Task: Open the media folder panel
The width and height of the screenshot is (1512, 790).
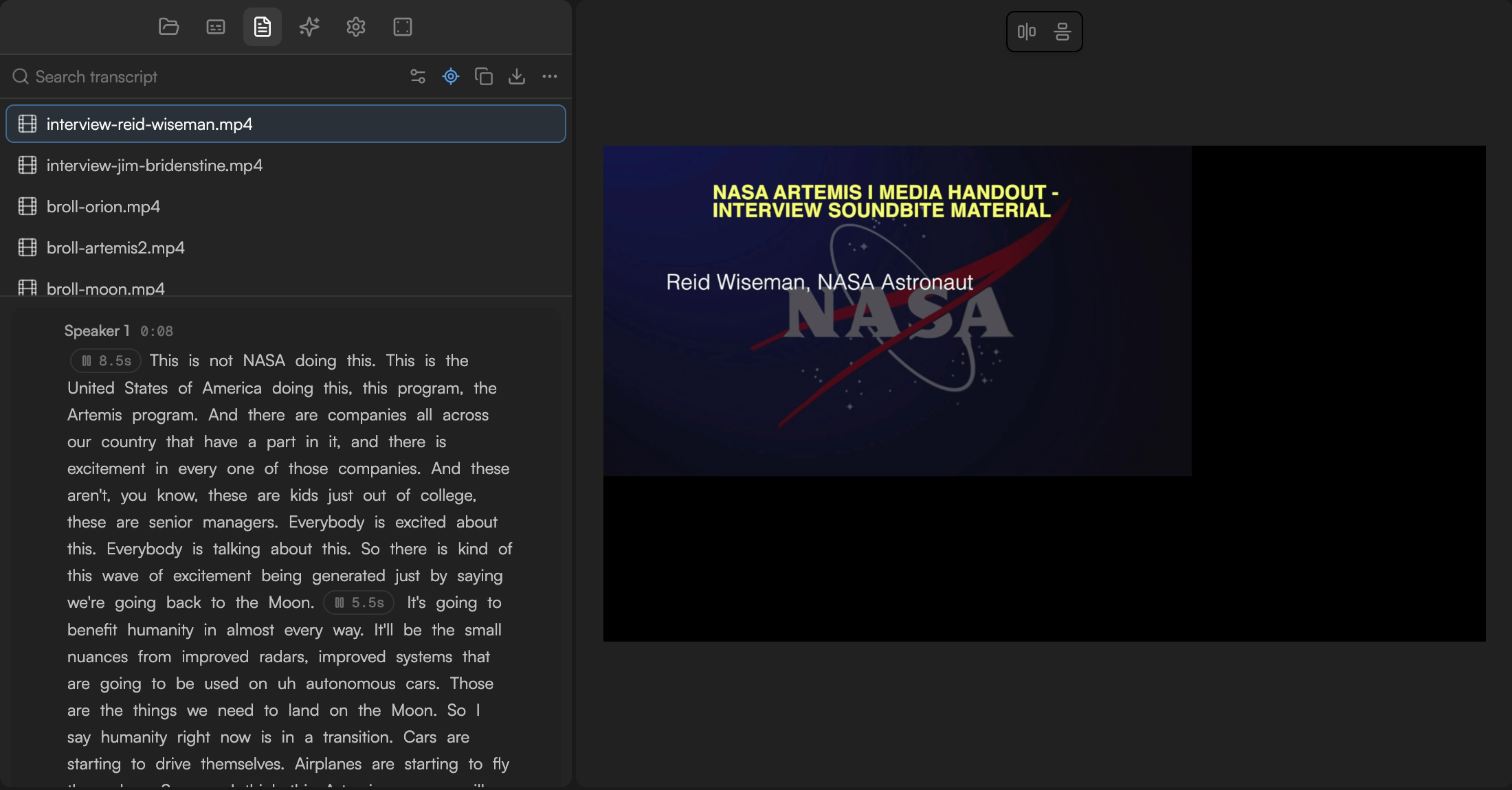Action: click(168, 27)
